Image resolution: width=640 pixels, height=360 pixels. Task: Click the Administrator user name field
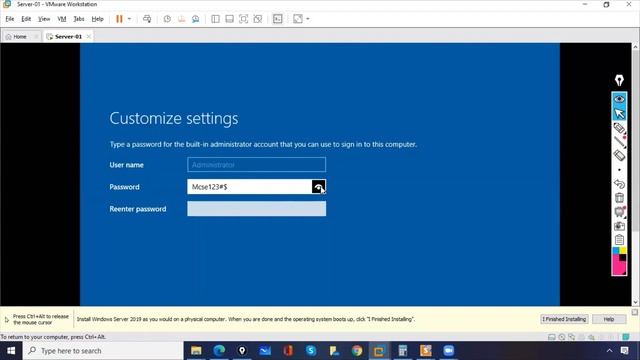click(256, 164)
